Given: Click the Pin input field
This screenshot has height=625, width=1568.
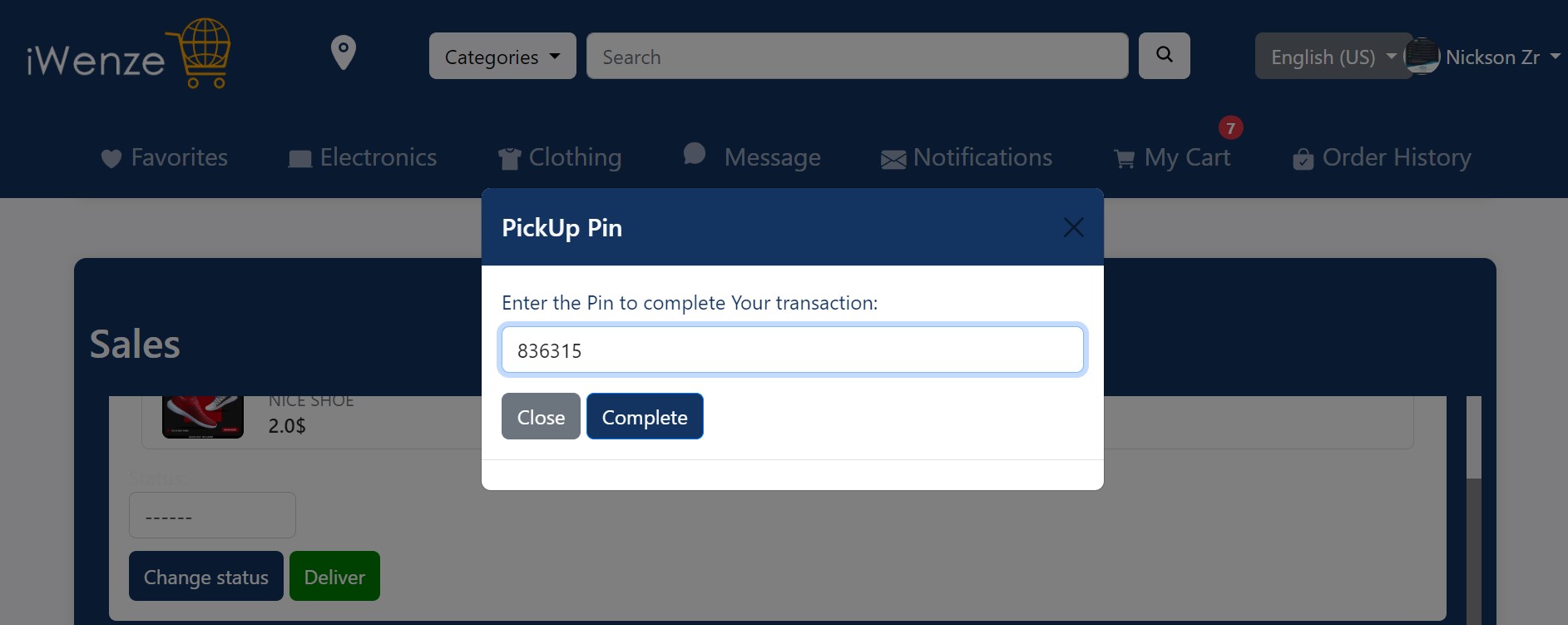Looking at the screenshot, I should point(793,350).
